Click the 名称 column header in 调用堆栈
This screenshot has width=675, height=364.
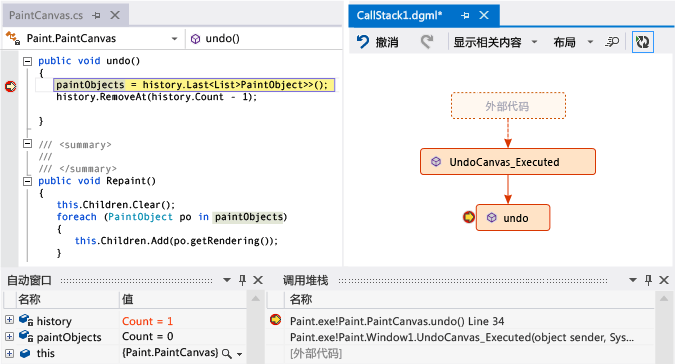tap(301, 299)
